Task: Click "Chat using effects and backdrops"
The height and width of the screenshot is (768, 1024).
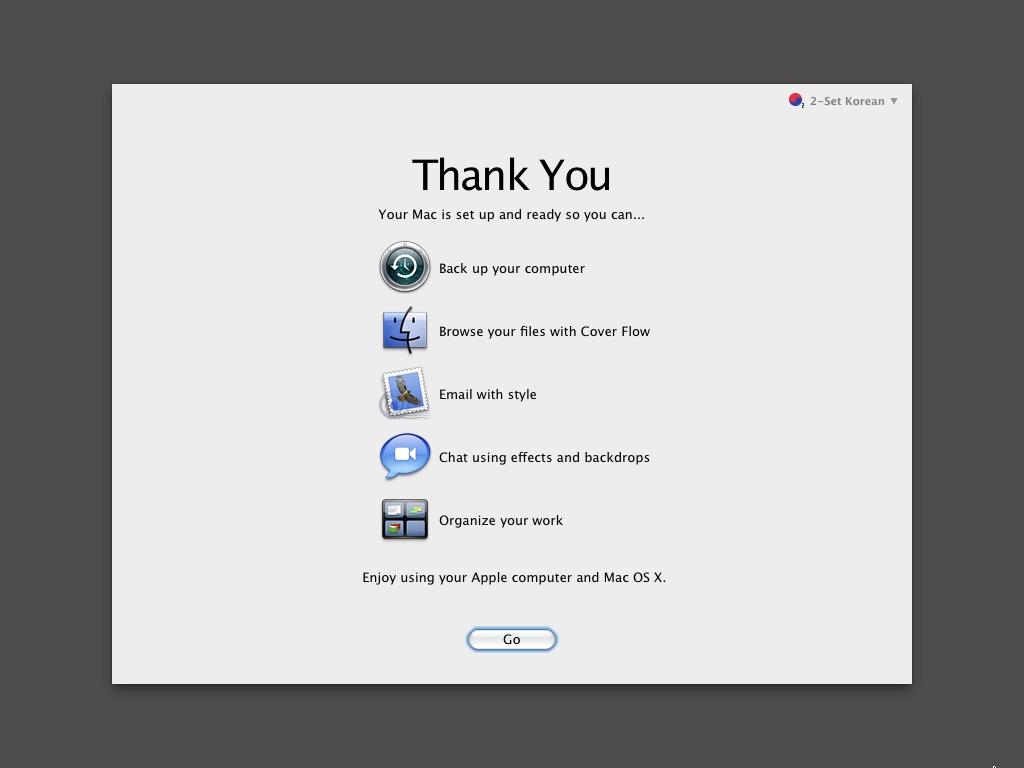Action: point(544,457)
